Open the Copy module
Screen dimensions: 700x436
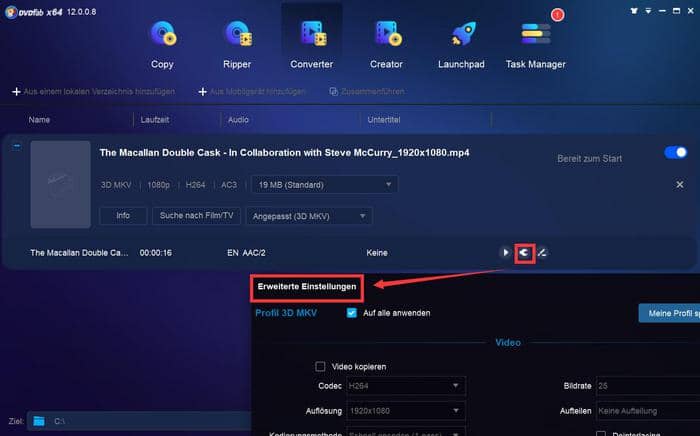[162, 44]
